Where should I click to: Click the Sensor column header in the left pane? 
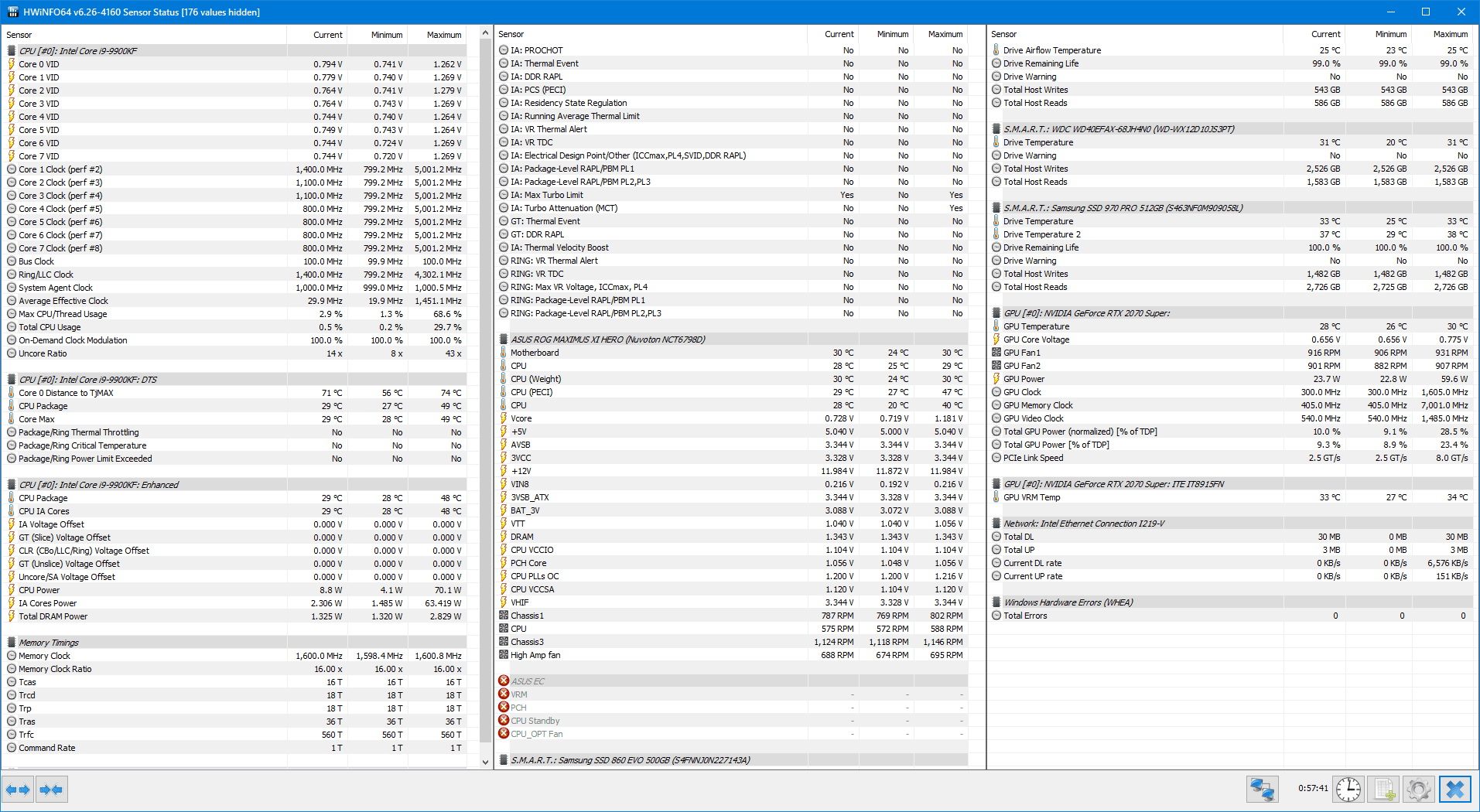[145, 35]
